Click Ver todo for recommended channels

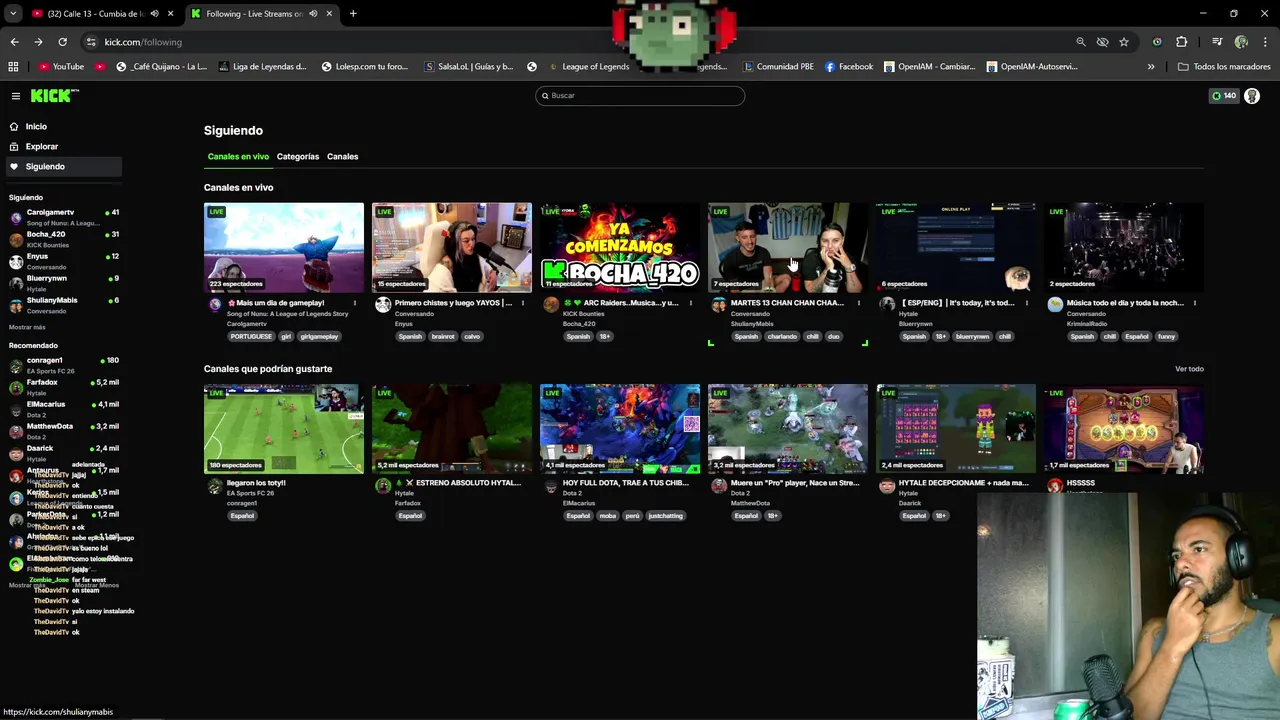[x=1189, y=369]
